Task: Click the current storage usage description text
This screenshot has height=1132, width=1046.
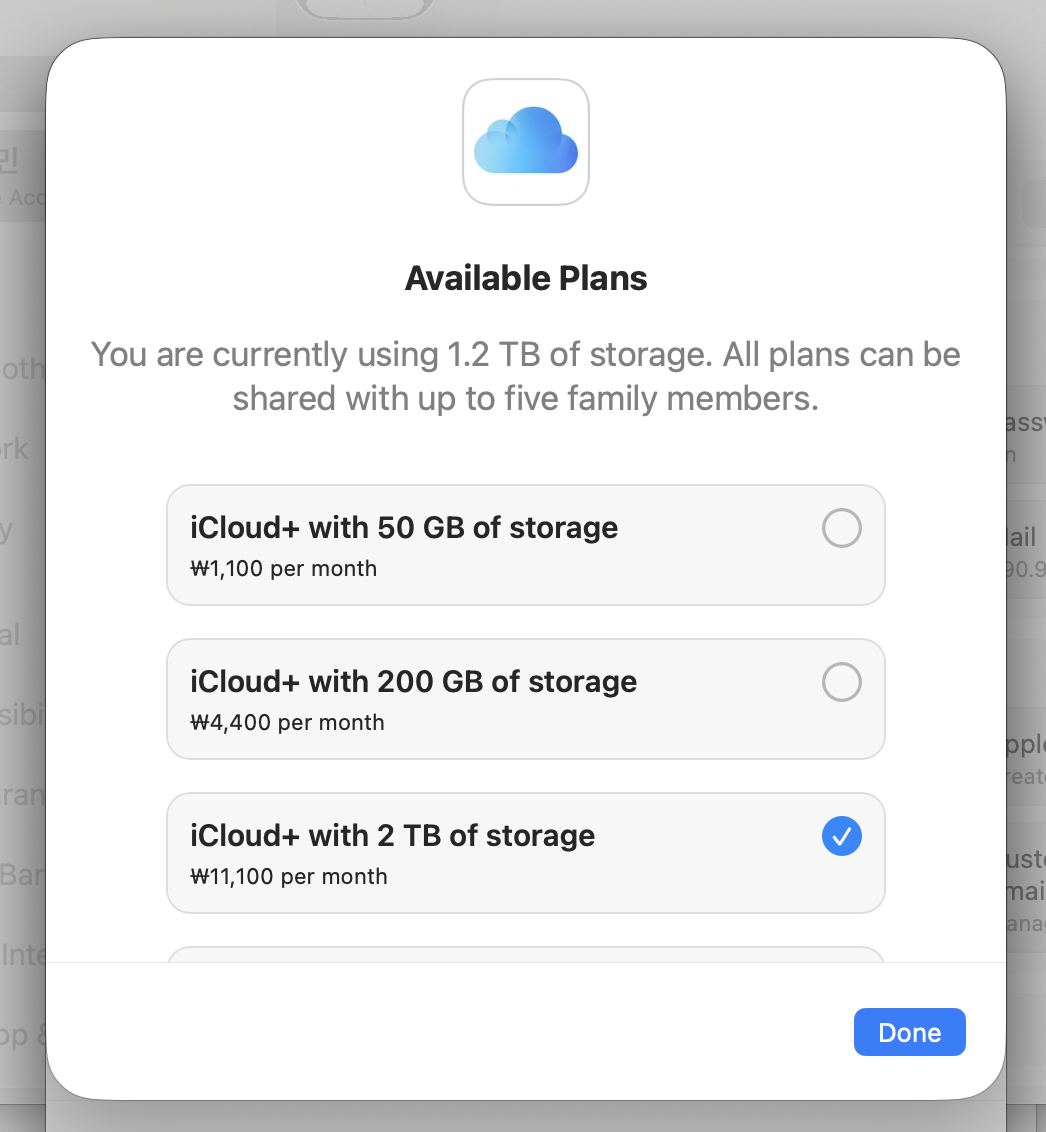Action: click(526, 376)
